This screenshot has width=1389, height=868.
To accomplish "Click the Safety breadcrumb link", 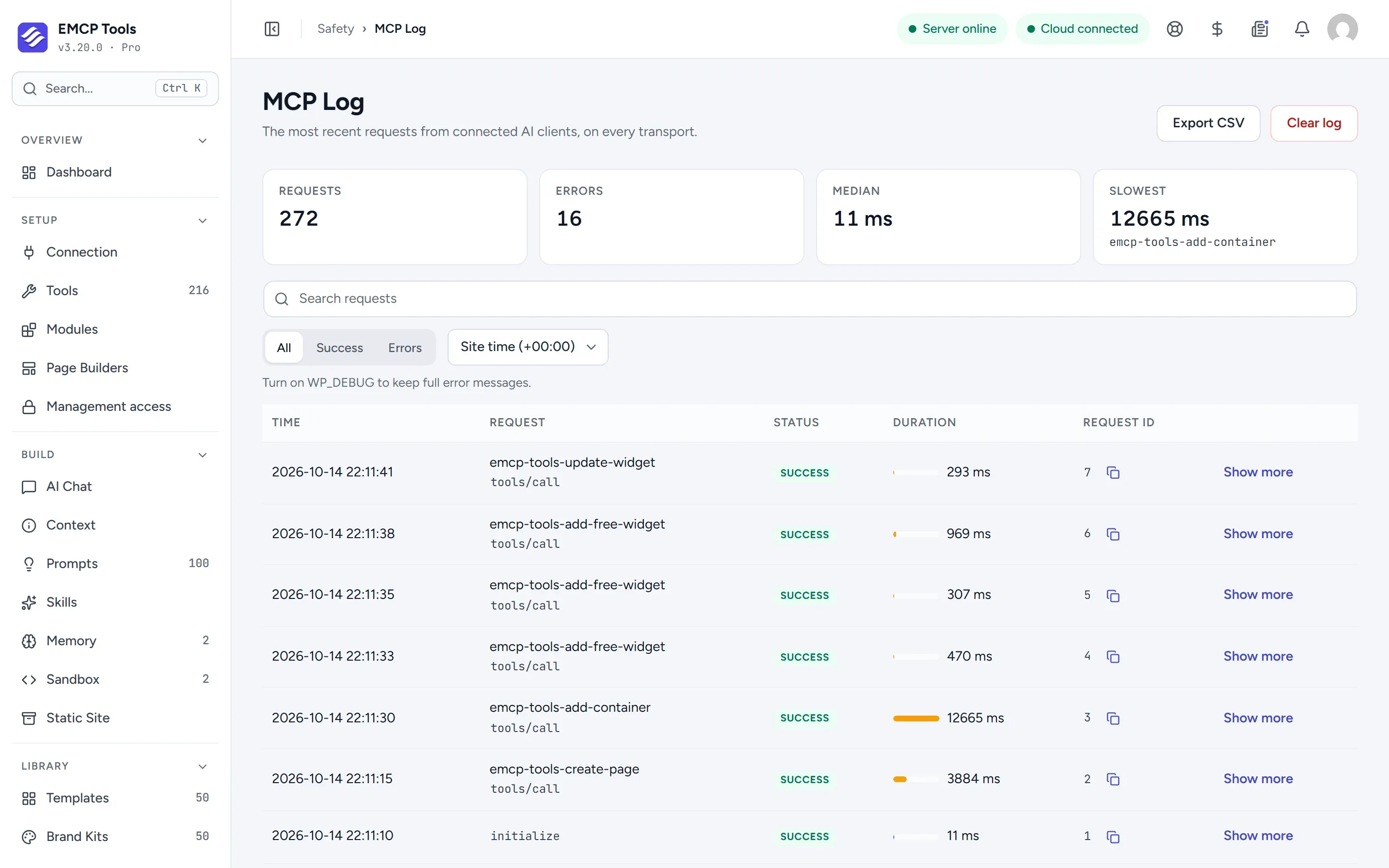I will (335, 29).
